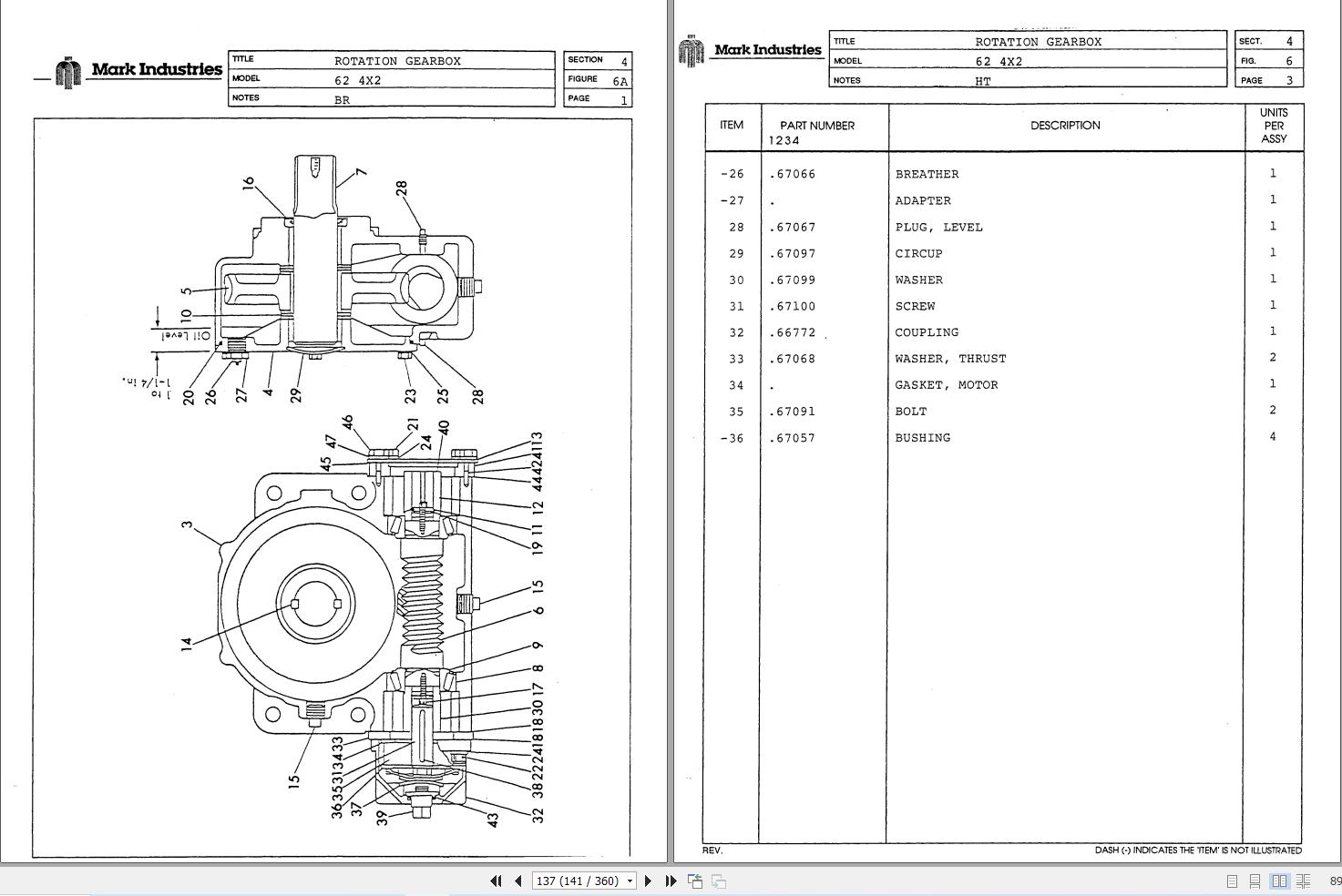Viewport: 1342px width, 896px height.
Task: Click callout number 43 in the diagram
Action: tap(493, 820)
